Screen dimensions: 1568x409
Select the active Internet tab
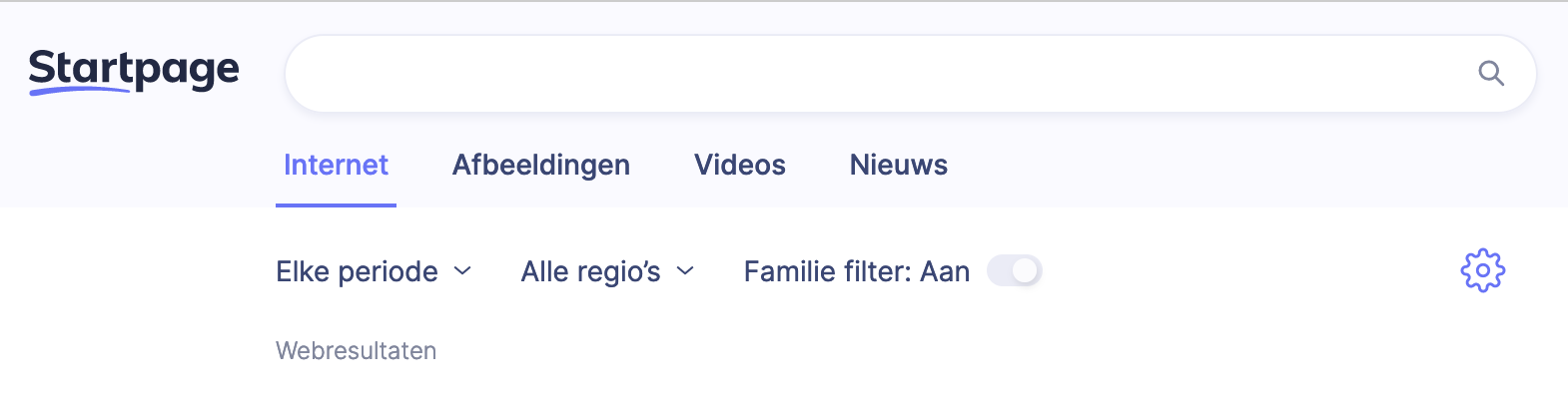(x=336, y=165)
